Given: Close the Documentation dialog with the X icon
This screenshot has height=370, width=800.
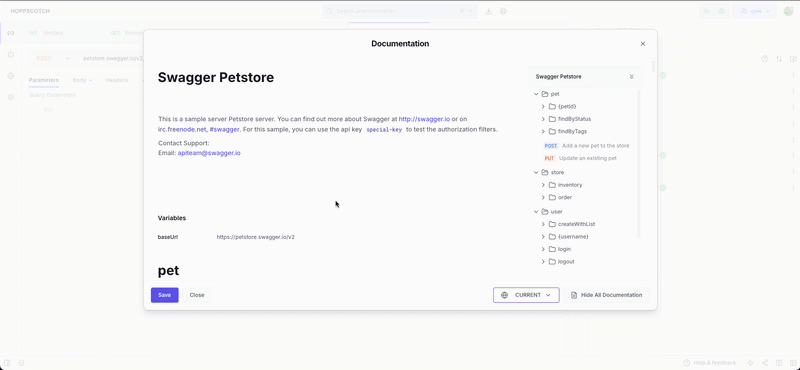Looking at the screenshot, I should pos(642,44).
